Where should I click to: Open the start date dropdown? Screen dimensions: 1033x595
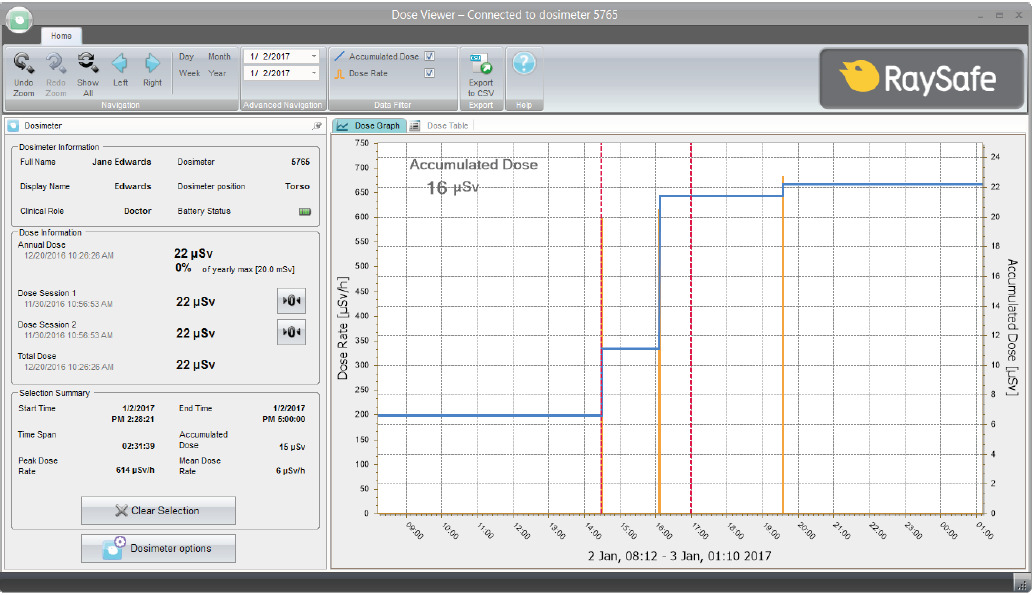[314, 57]
